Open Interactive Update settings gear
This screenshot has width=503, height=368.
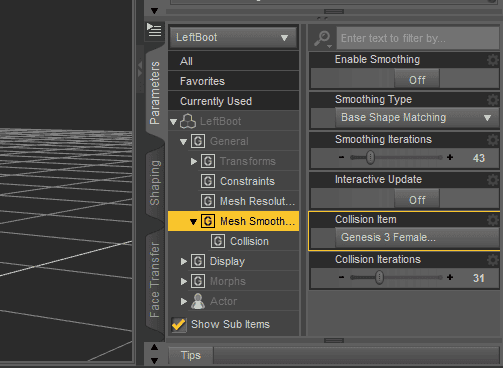pyautogui.click(x=493, y=180)
